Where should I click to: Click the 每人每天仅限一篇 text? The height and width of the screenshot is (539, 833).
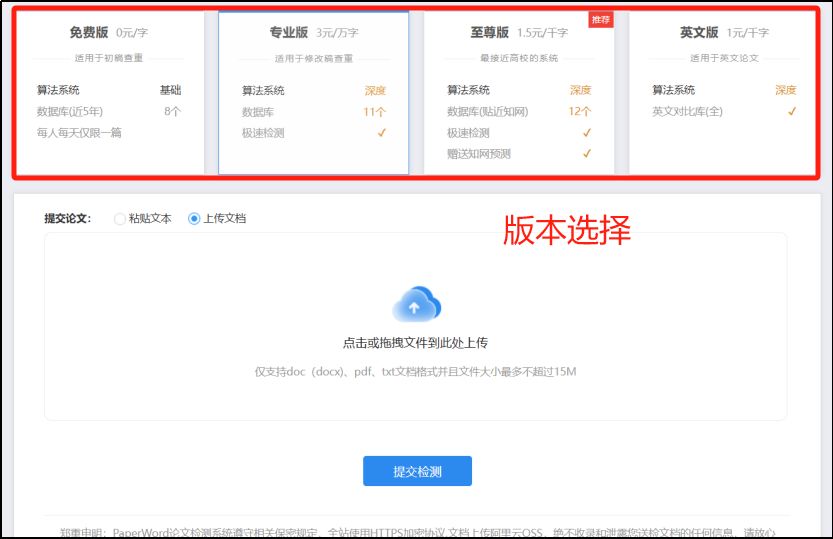pyautogui.click(x=79, y=133)
